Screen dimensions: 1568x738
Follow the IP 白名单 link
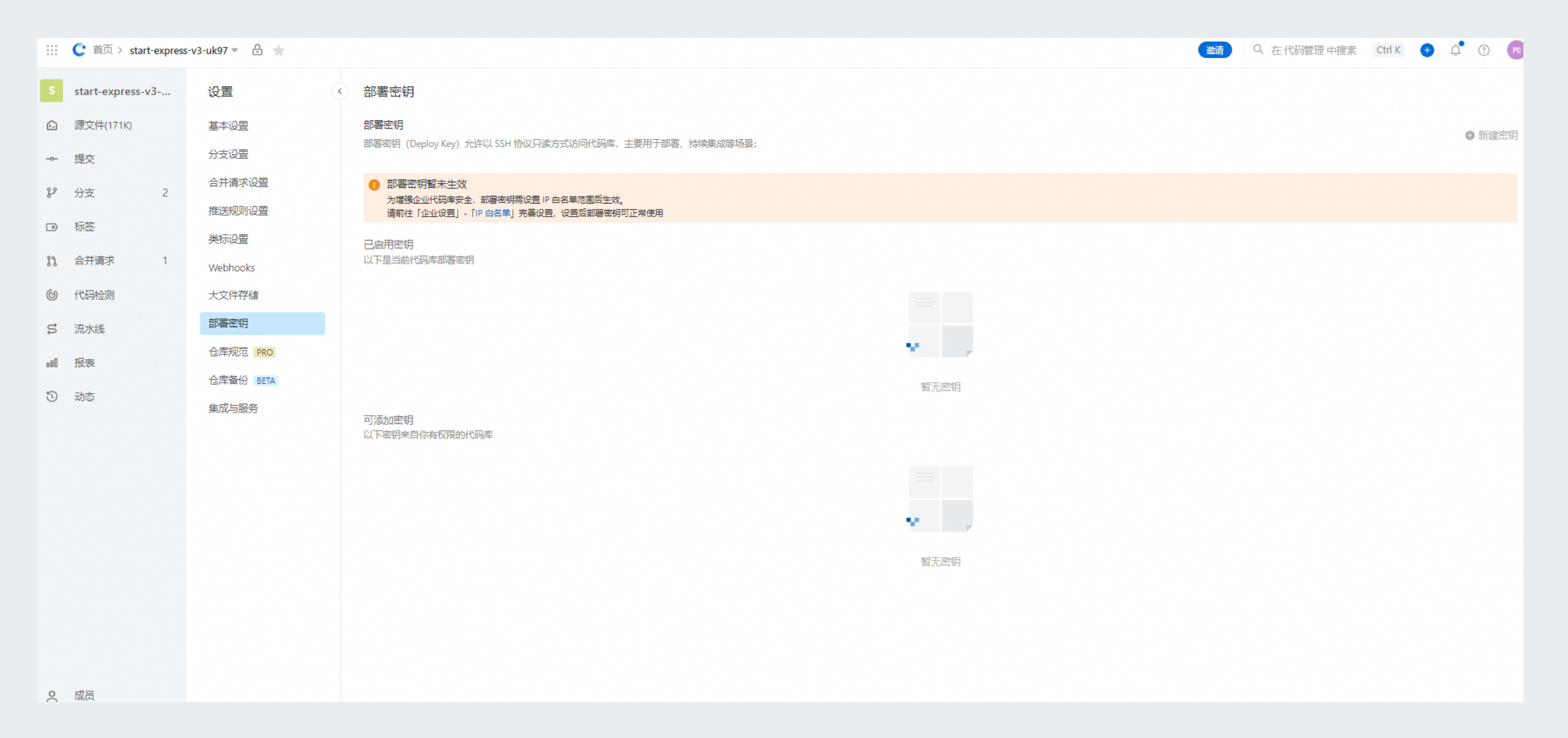(x=492, y=213)
